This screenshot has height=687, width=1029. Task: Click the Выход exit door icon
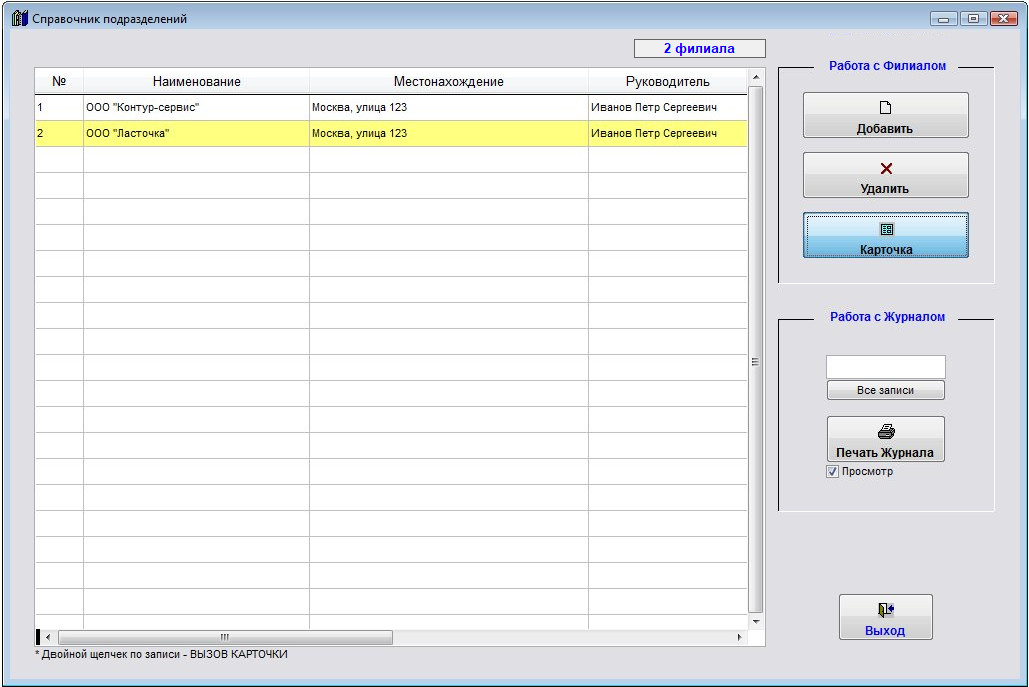(x=885, y=610)
